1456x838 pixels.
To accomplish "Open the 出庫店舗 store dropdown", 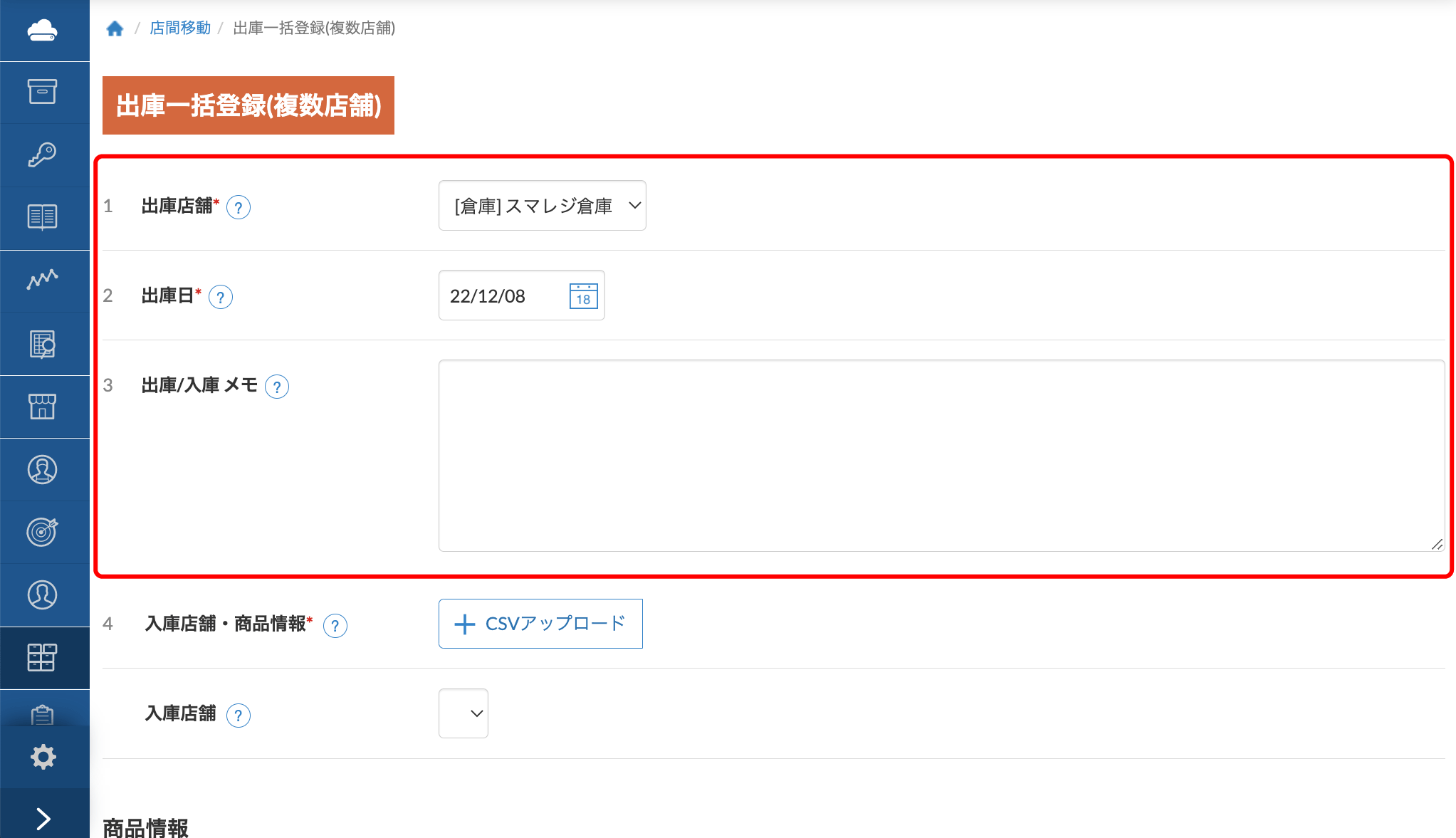I will click(x=542, y=206).
